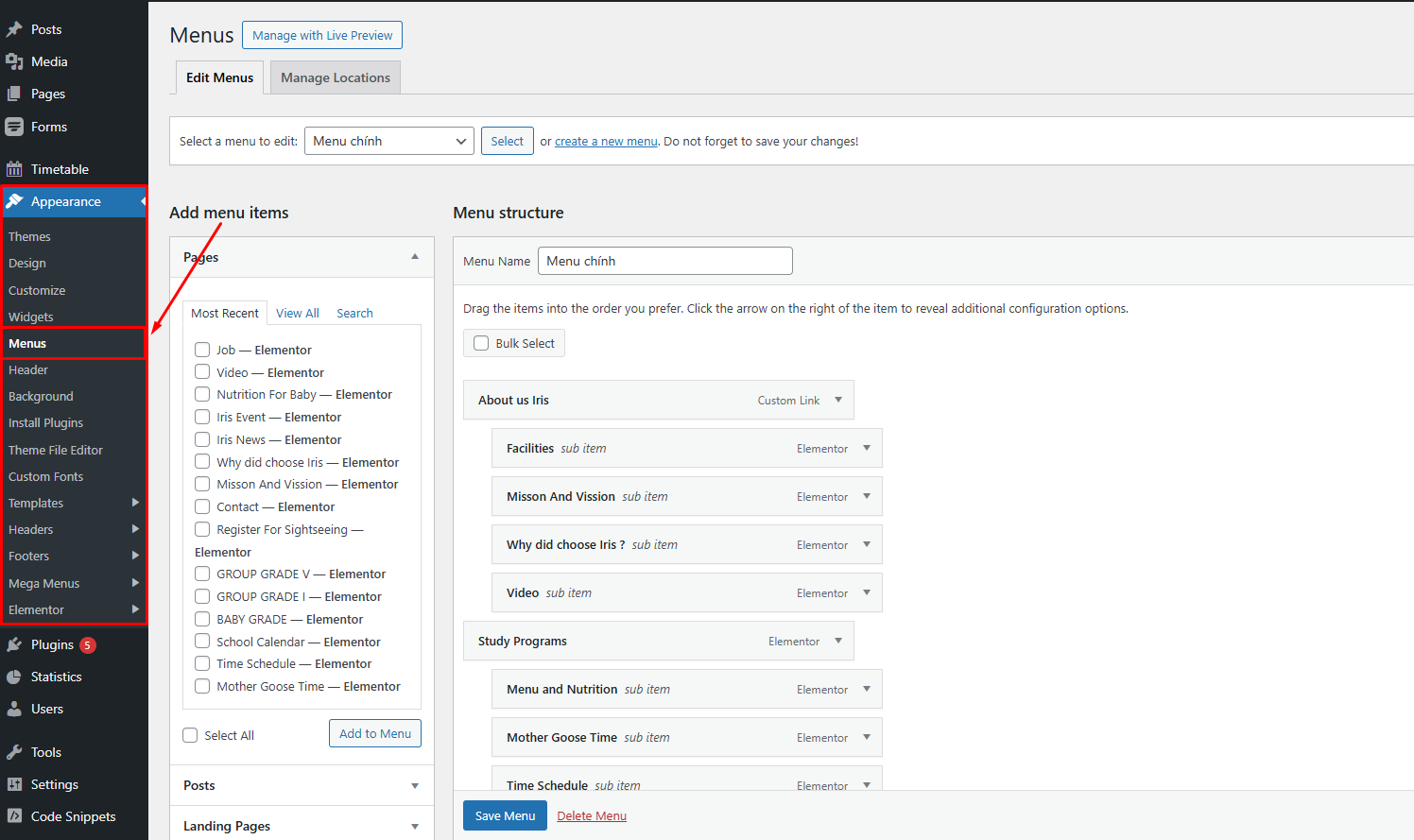Image resolution: width=1414 pixels, height=840 pixels.
Task: Click the Statistics pie chart icon
Action: pyautogui.click(x=14, y=677)
